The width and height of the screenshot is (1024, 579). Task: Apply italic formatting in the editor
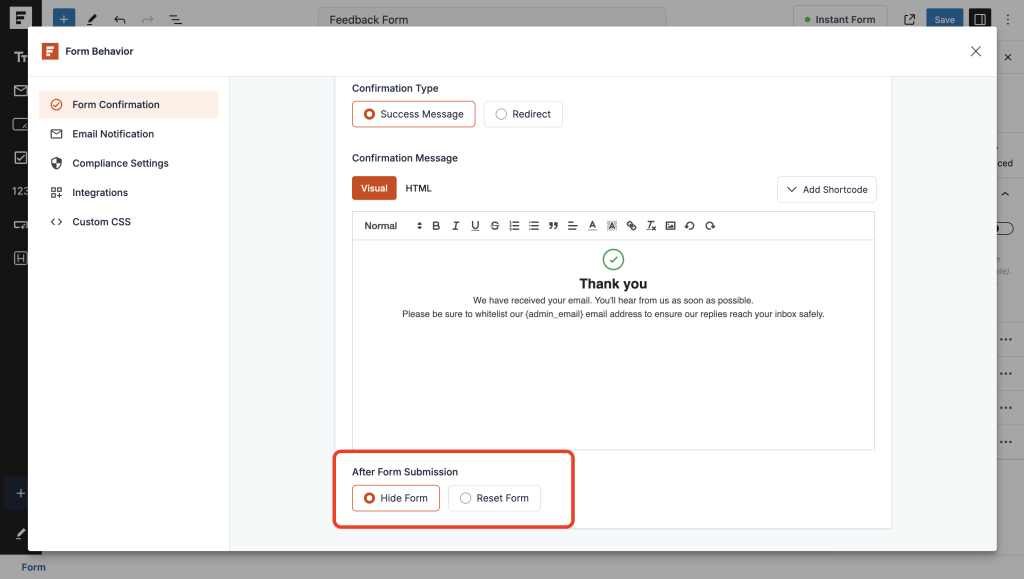click(455, 225)
